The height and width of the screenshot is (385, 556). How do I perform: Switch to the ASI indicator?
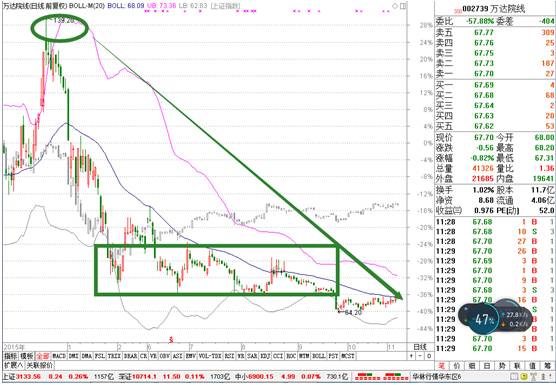[178, 356]
